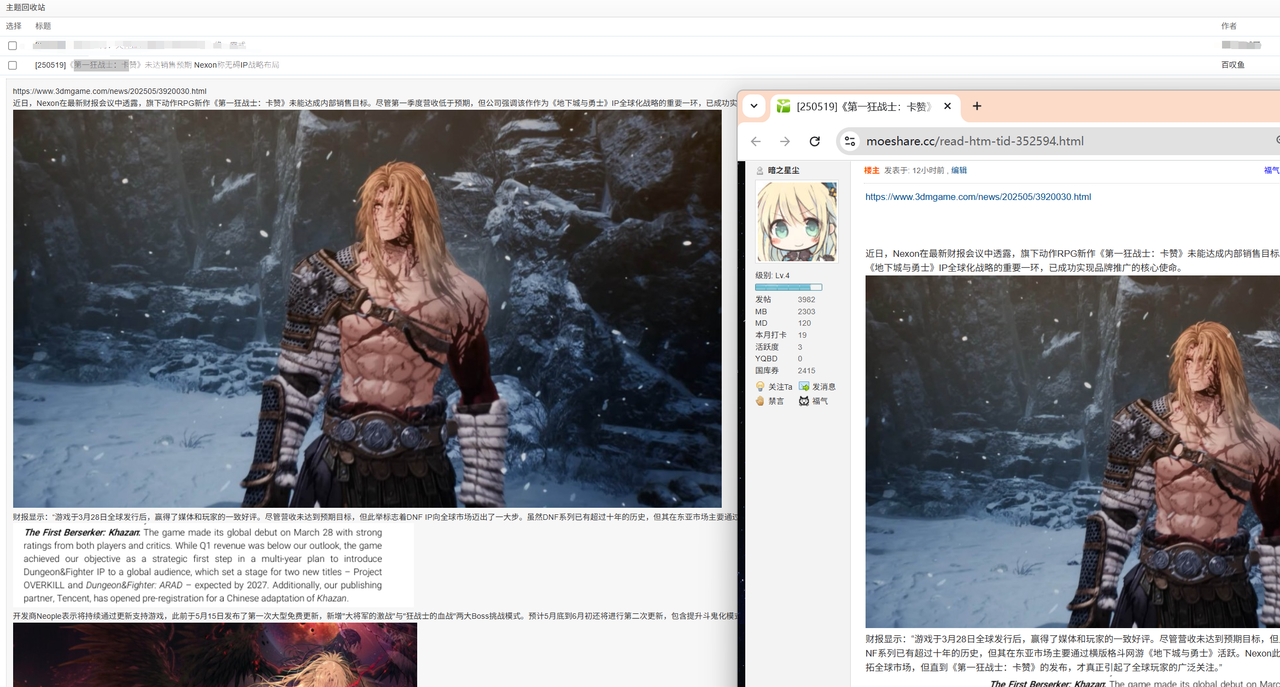The width and height of the screenshot is (1280, 687).
Task: Follow the user via 关注Ta
Action: 780,387
